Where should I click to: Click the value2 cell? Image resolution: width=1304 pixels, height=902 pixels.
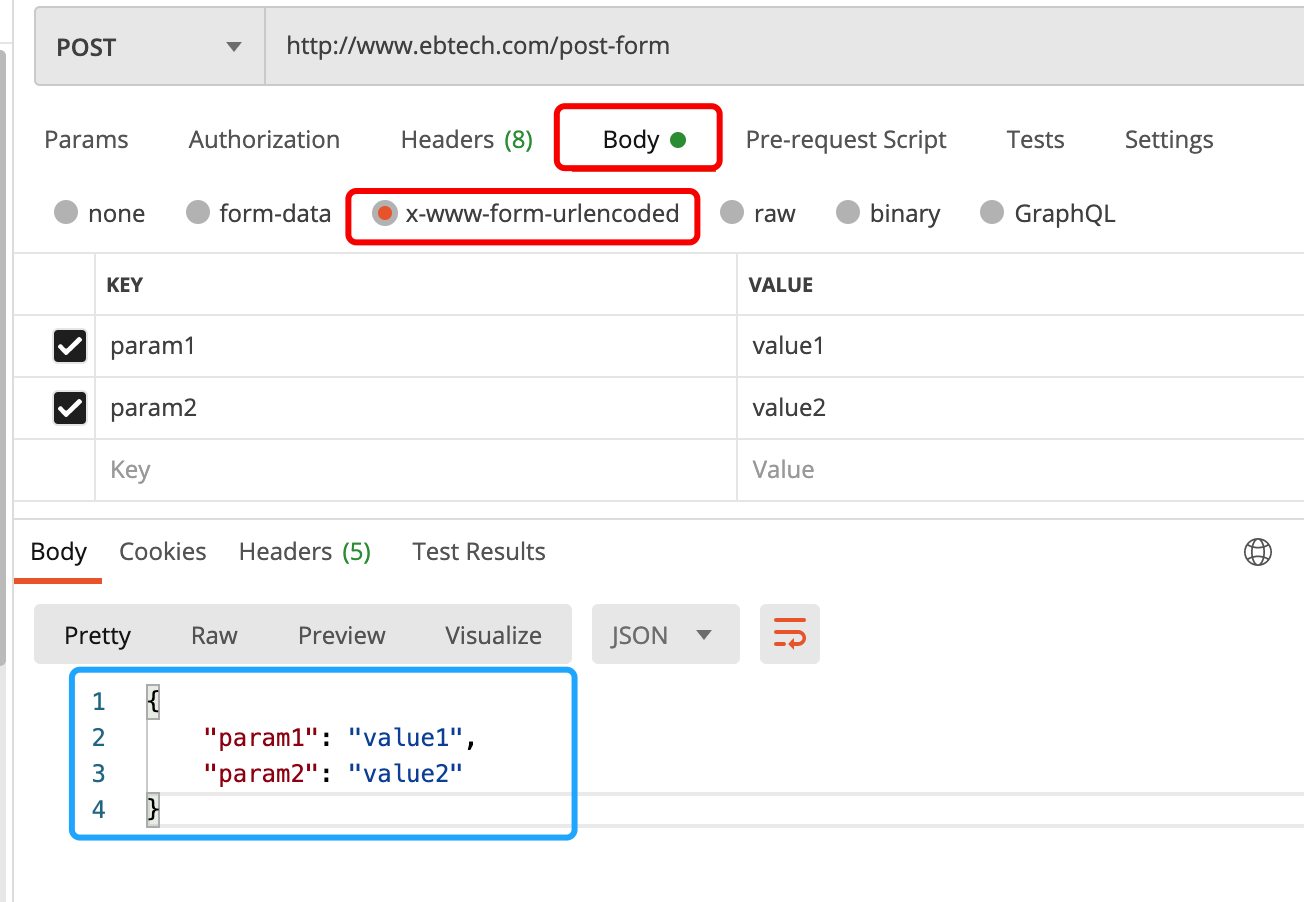point(1021,408)
